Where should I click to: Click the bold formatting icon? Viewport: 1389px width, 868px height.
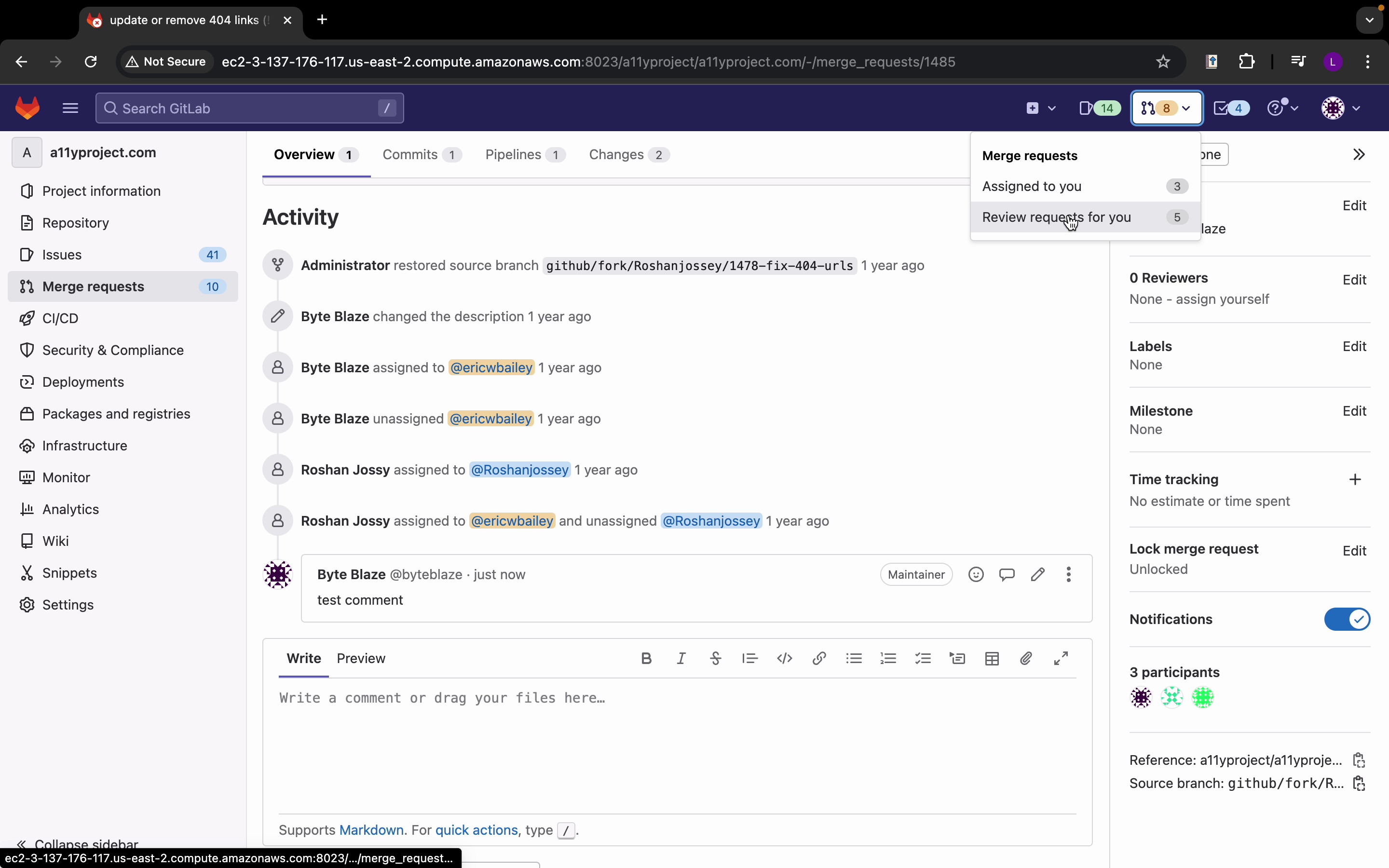(x=646, y=658)
